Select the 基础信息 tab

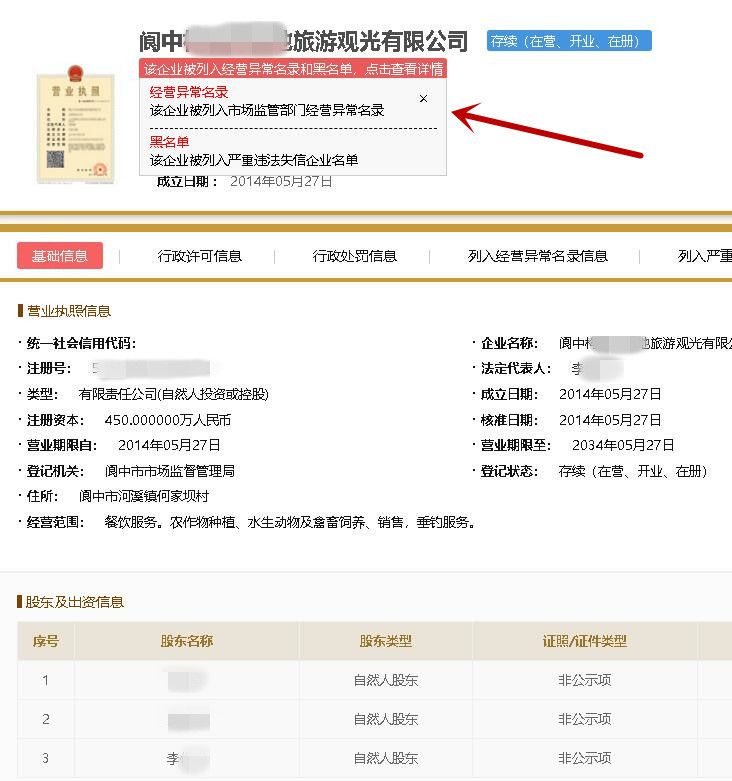coord(60,256)
